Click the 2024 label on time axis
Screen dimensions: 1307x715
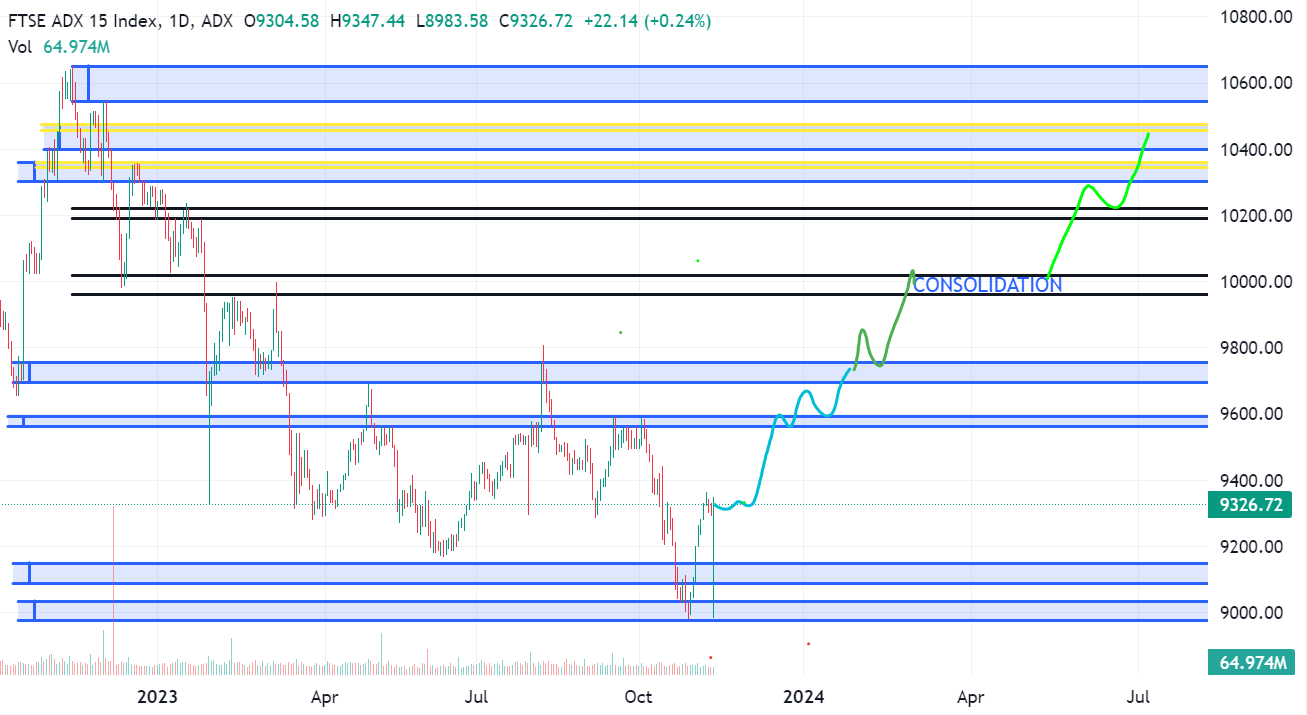[x=805, y=696]
